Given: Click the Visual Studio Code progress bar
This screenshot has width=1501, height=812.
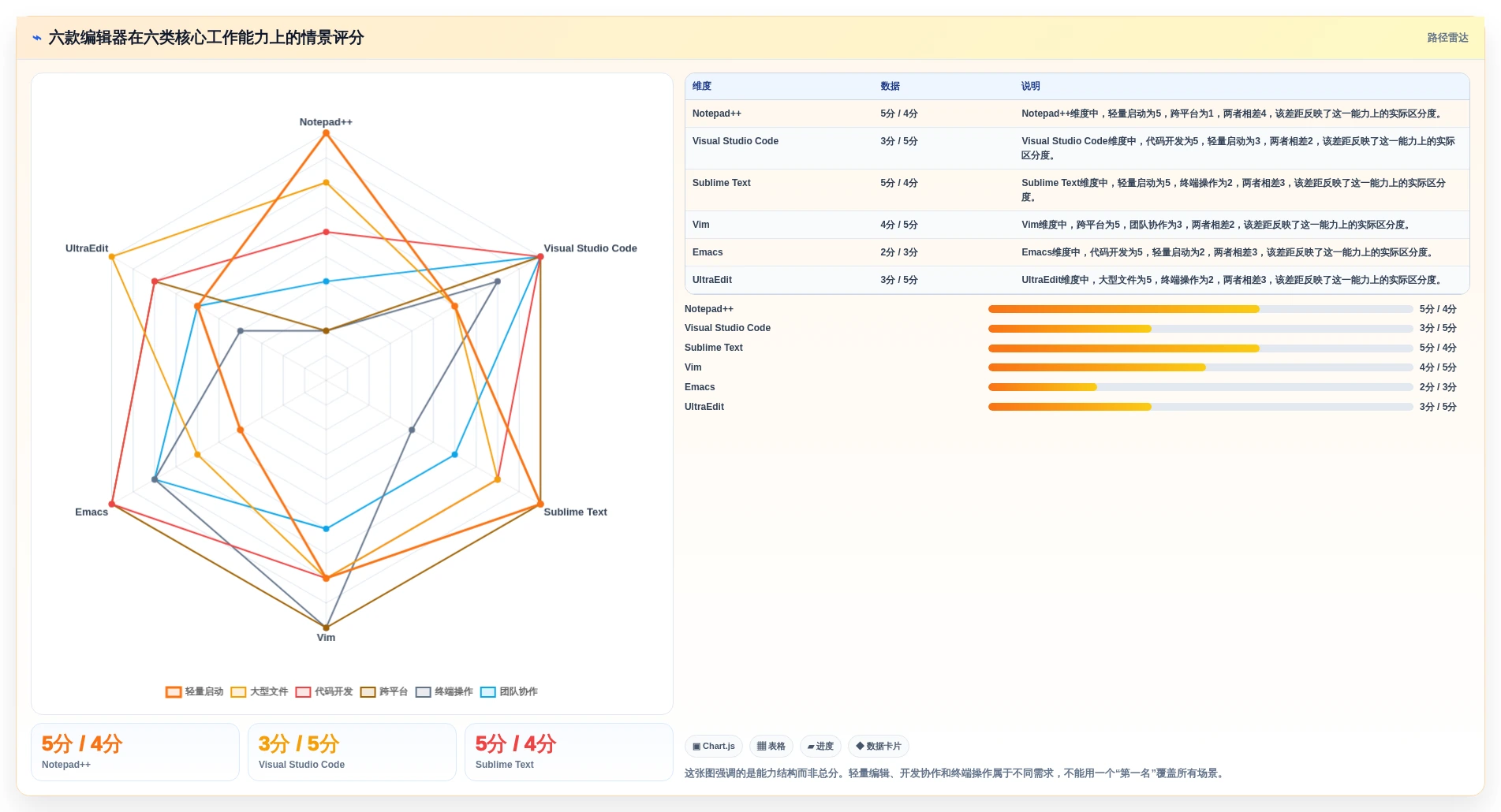Looking at the screenshot, I should coord(1200,329).
